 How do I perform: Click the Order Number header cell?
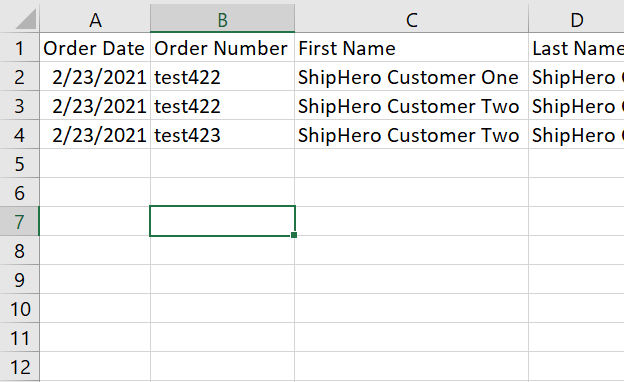click(x=222, y=48)
